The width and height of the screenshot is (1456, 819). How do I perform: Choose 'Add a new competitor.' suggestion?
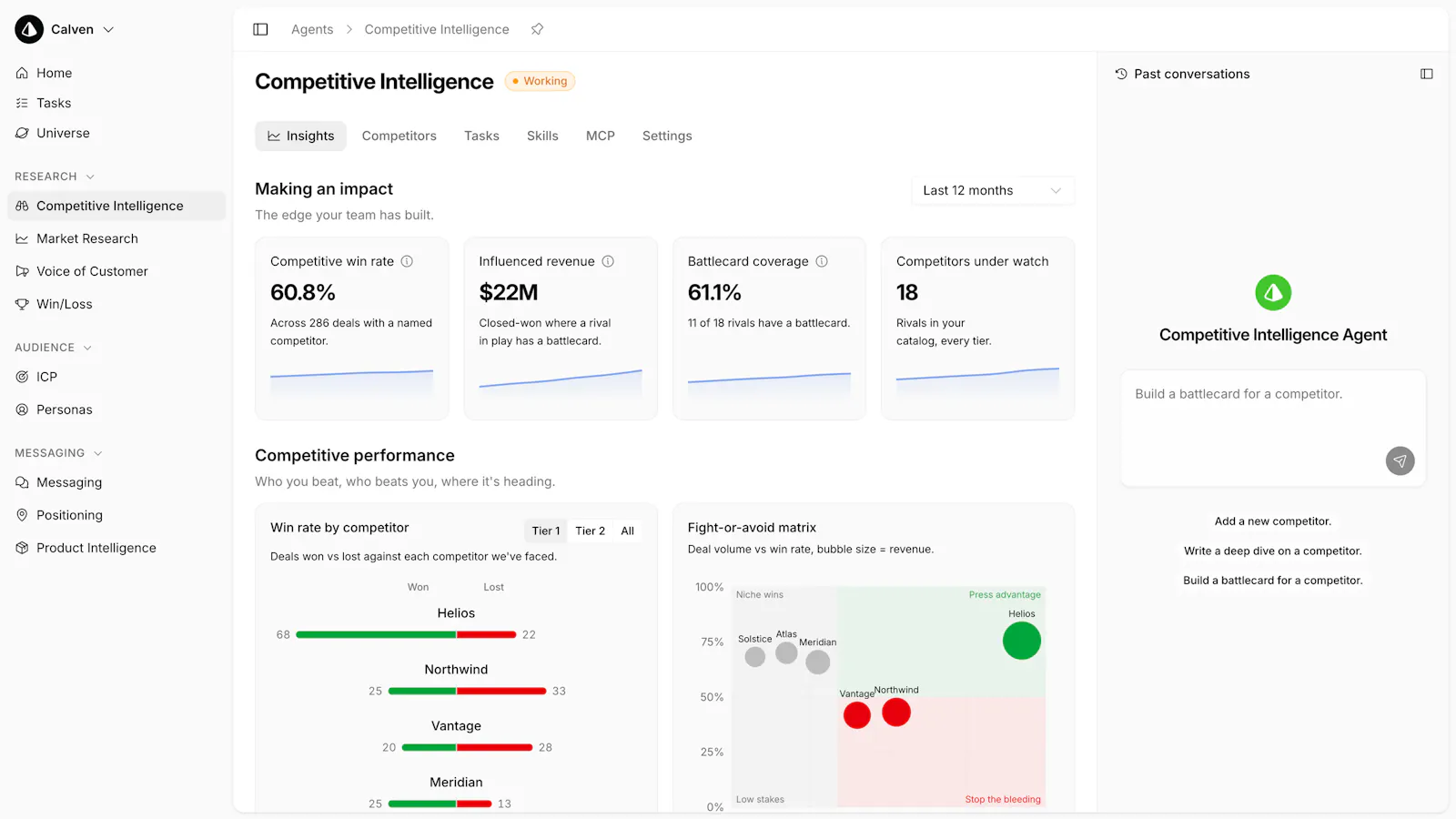pos(1273,521)
